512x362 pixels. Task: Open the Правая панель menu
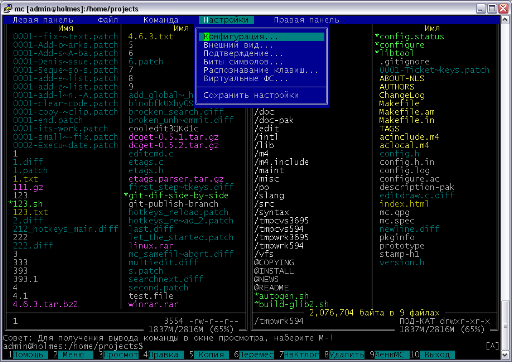click(306, 20)
